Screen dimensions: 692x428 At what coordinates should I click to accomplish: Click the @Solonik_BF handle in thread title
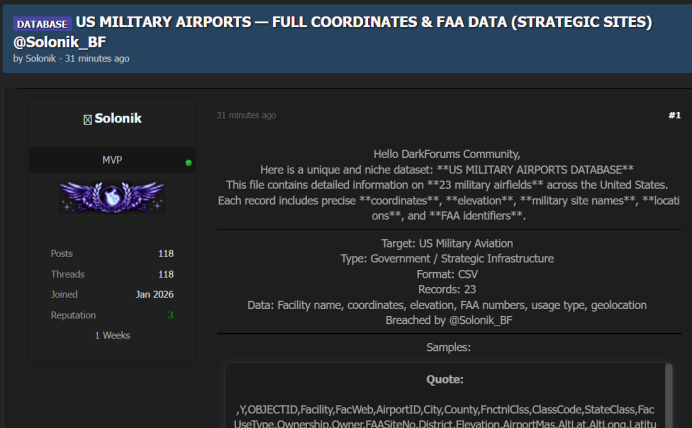coord(59,41)
